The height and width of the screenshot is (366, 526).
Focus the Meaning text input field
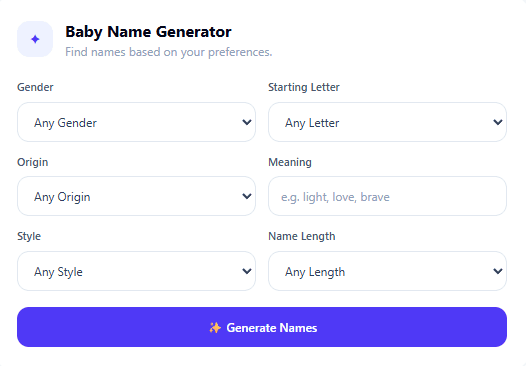coord(387,196)
